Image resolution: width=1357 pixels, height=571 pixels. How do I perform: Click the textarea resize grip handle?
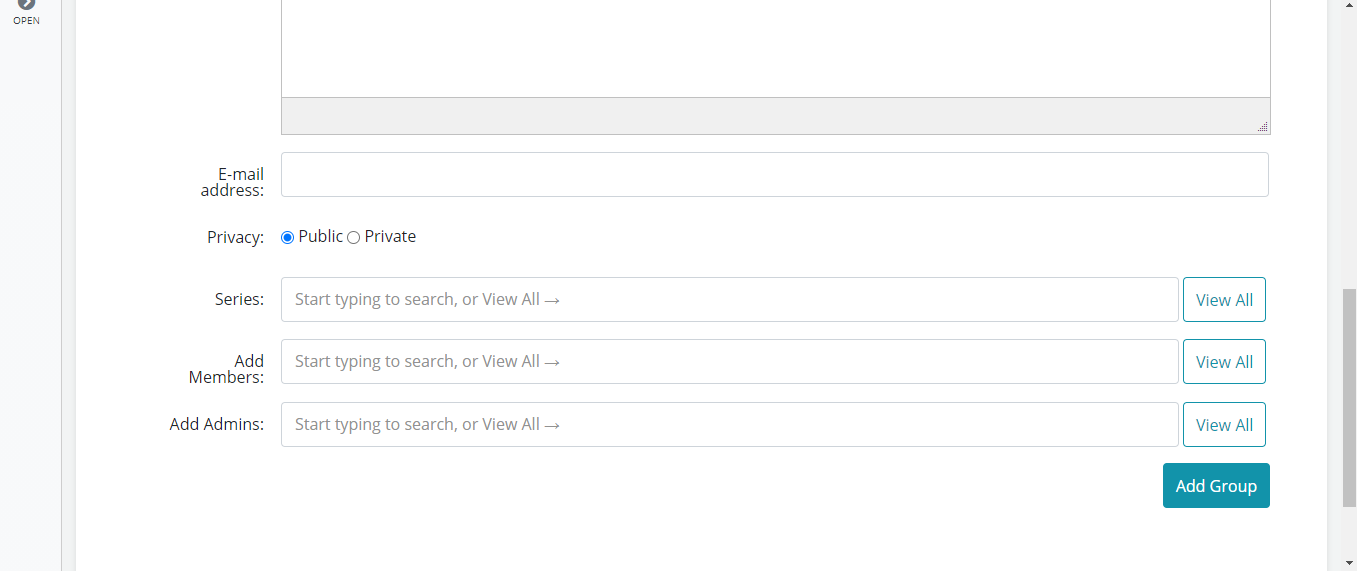click(1263, 126)
